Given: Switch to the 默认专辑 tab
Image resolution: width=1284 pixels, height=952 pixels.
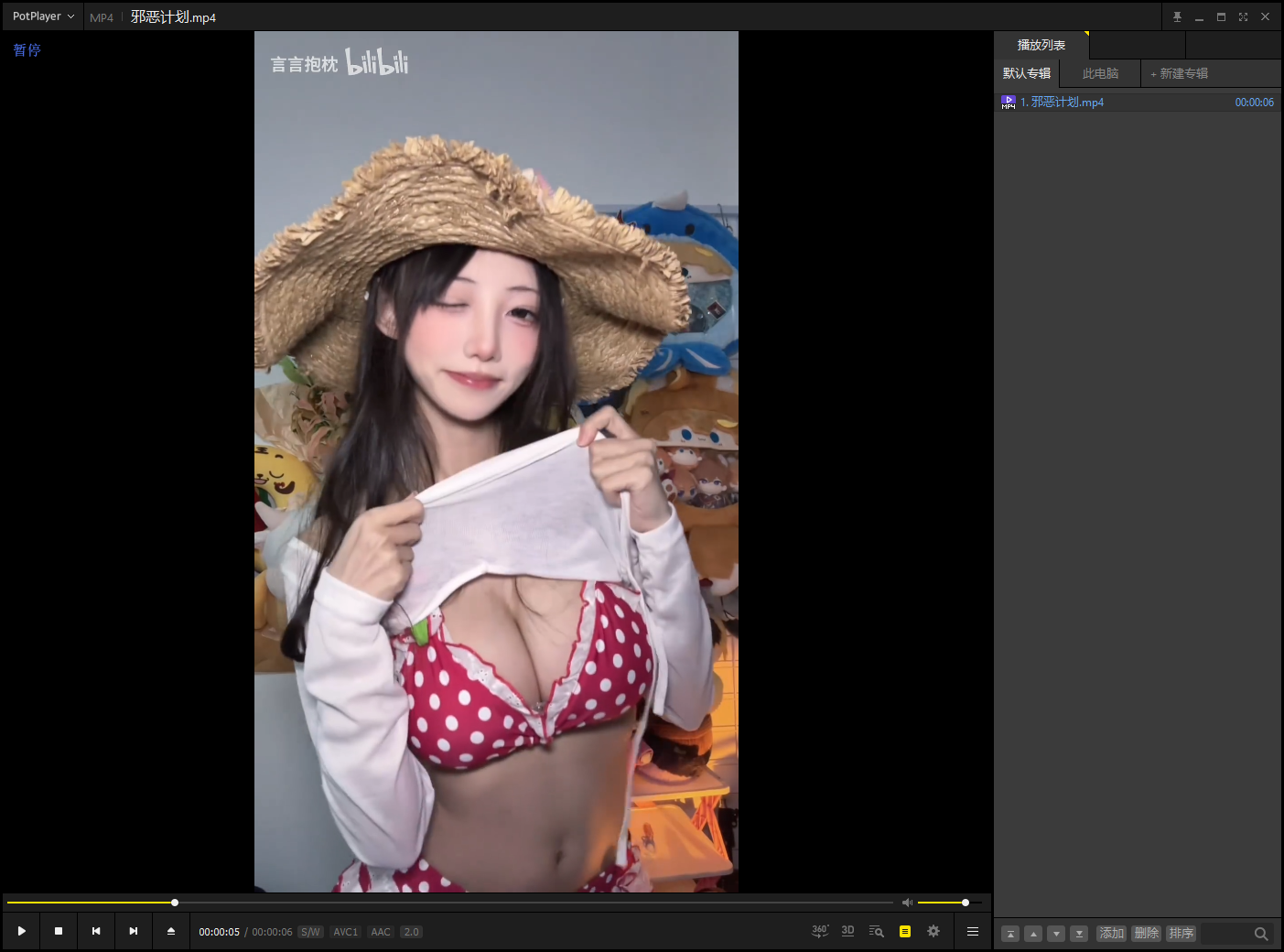Looking at the screenshot, I should tap(1026, 73).
